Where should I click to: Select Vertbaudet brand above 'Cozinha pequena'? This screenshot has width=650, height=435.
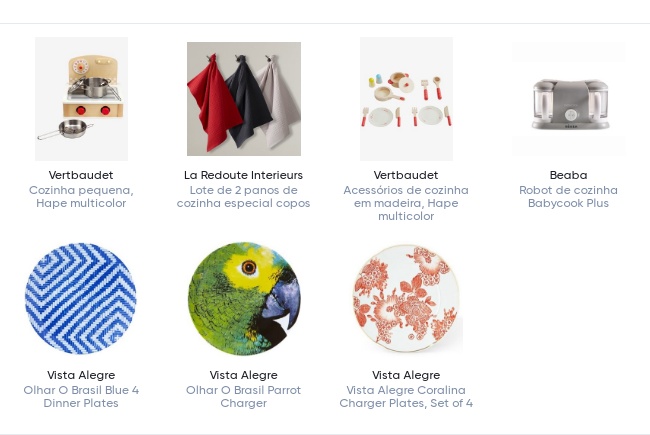[x=81, y=175]
